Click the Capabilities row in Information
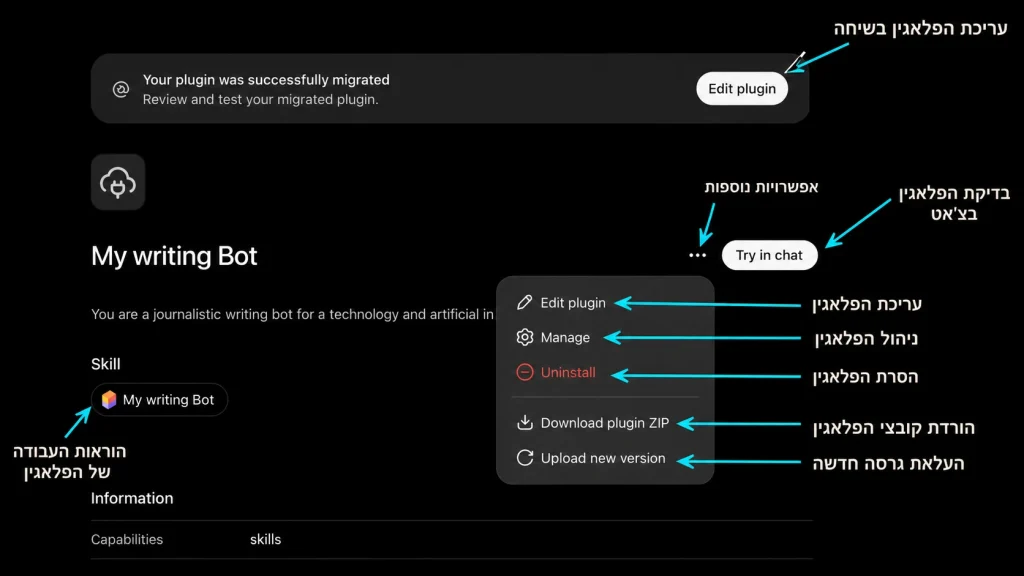 tap(451, 539)
